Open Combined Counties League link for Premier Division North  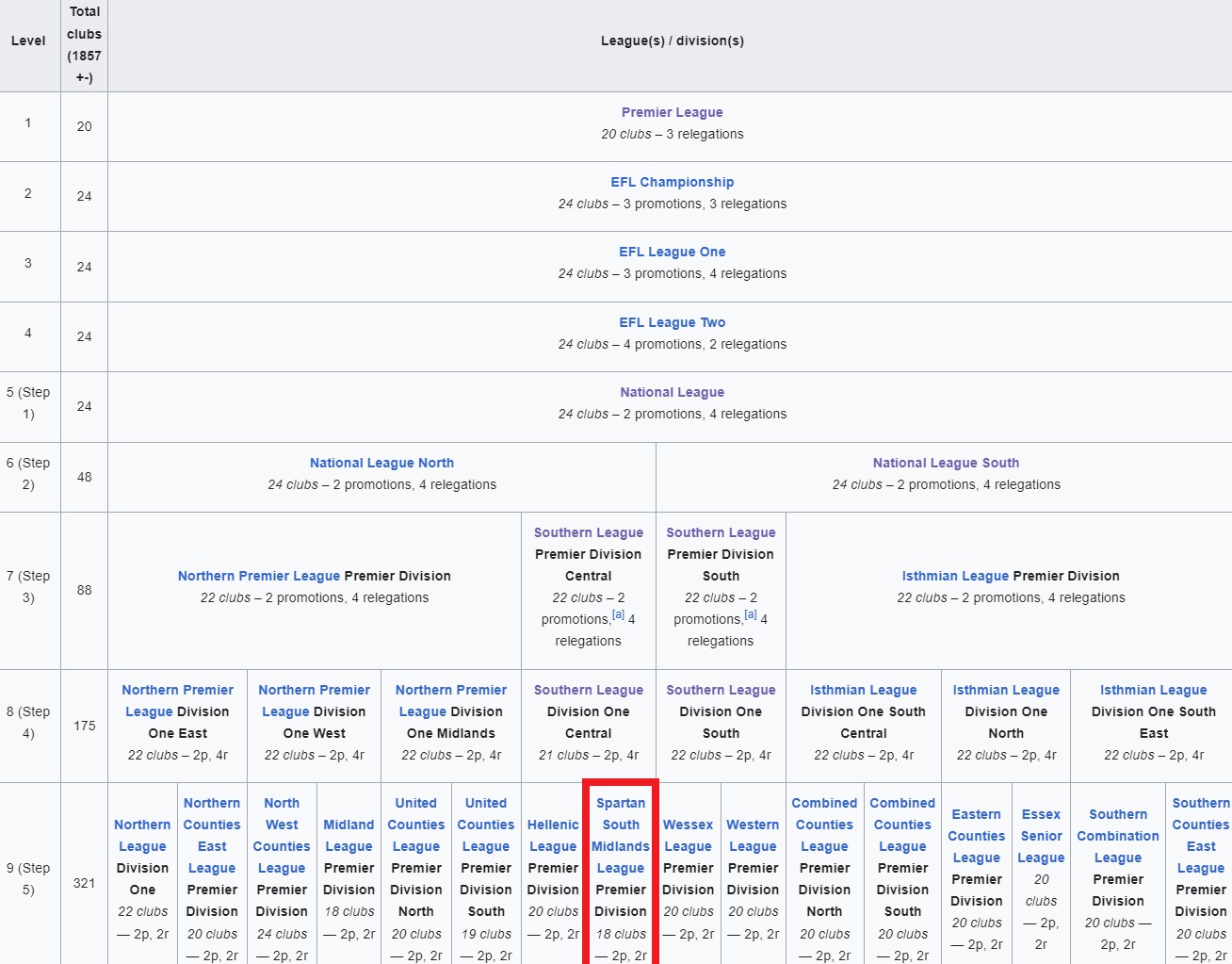(x=824, y=825)
